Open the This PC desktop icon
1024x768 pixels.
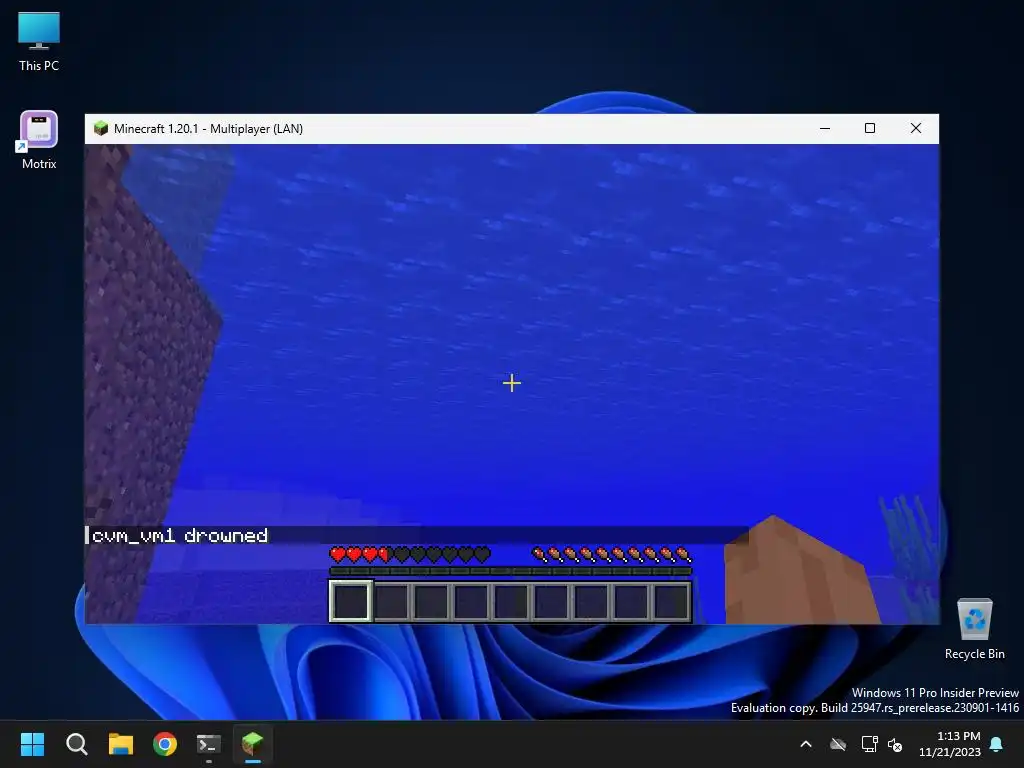[39, 41]
